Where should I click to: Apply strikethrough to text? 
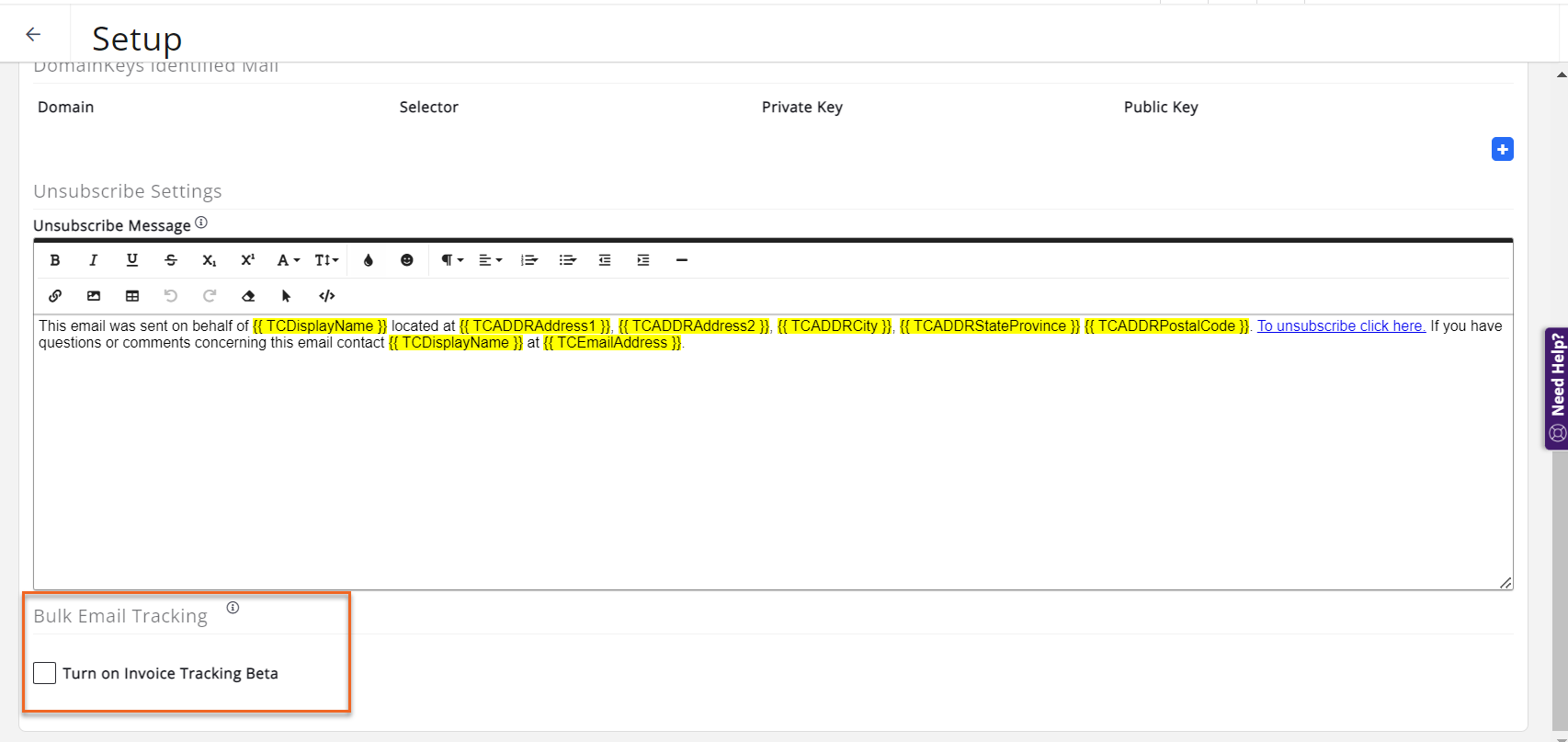click(x=171, y=260)
